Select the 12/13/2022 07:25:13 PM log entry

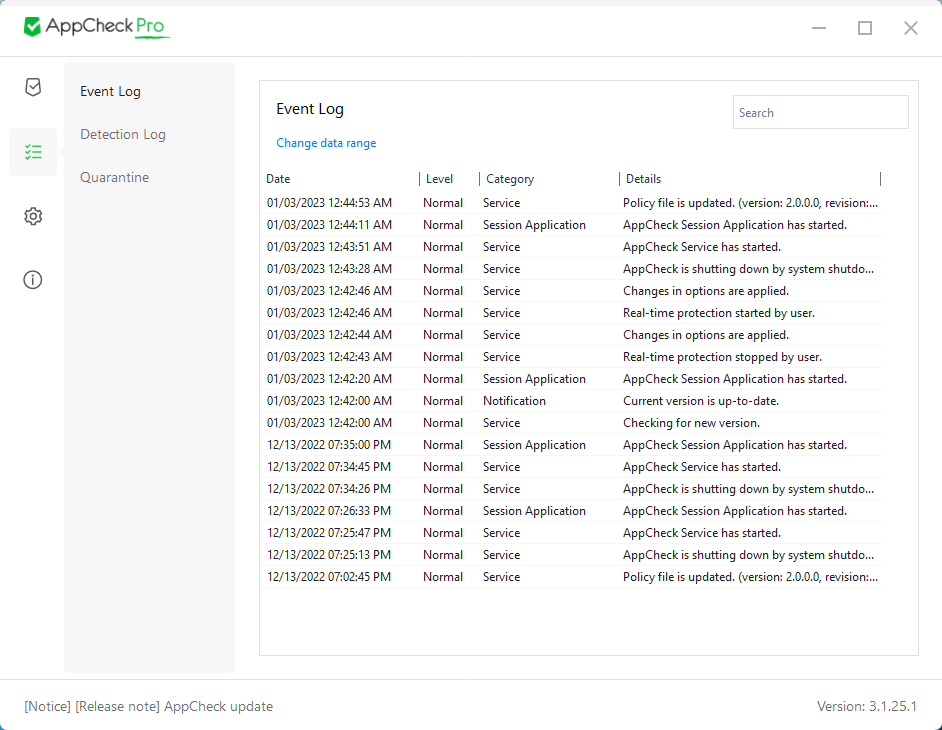coord(571,555)
